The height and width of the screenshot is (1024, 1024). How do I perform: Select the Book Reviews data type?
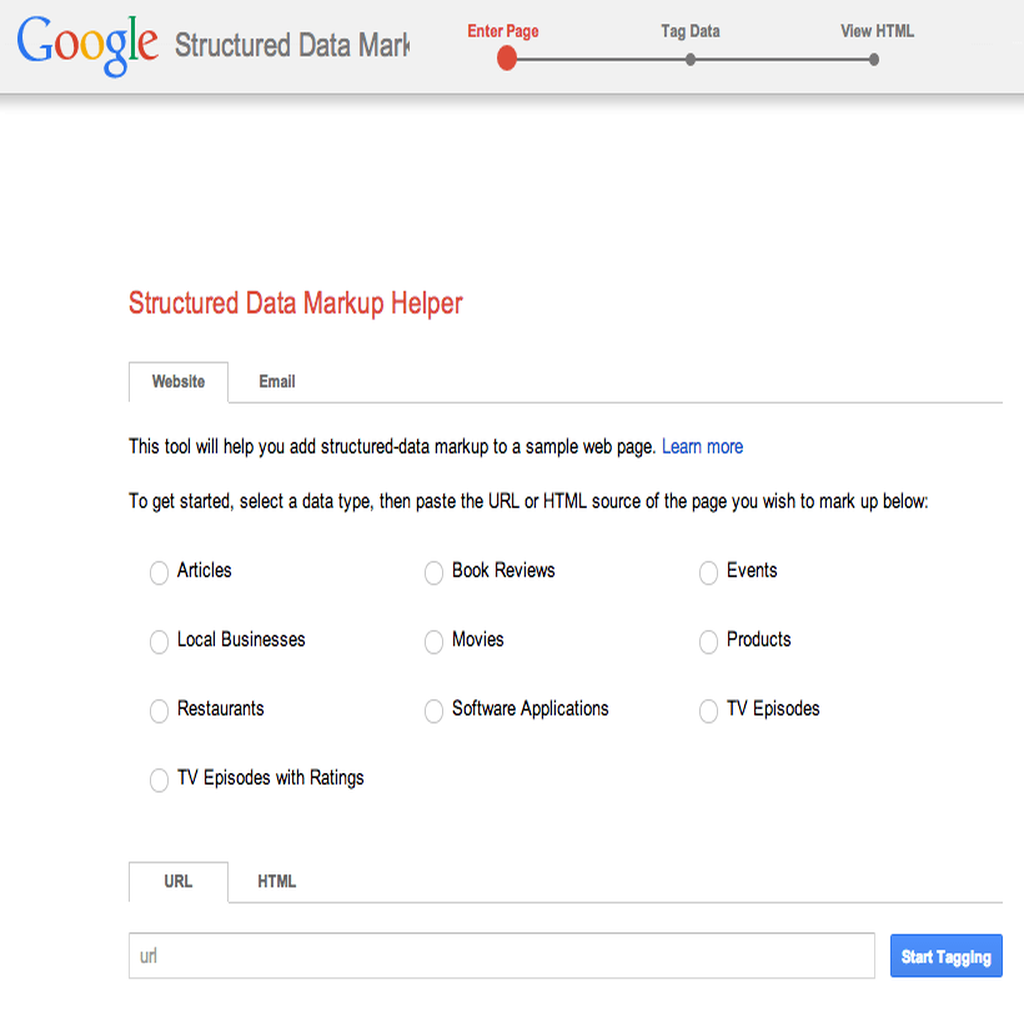pyautogui.click(x=434, y=573)
